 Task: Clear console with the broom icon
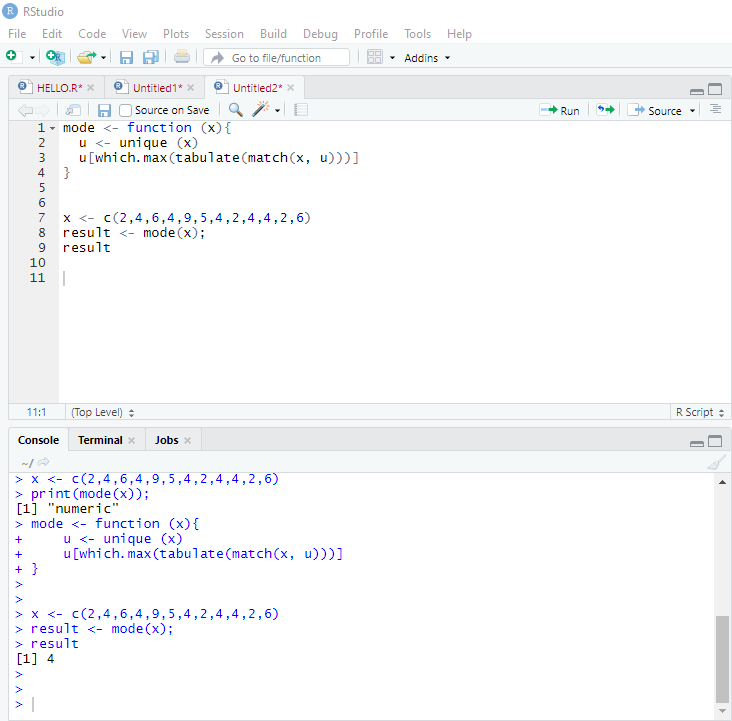pos(715,462)
